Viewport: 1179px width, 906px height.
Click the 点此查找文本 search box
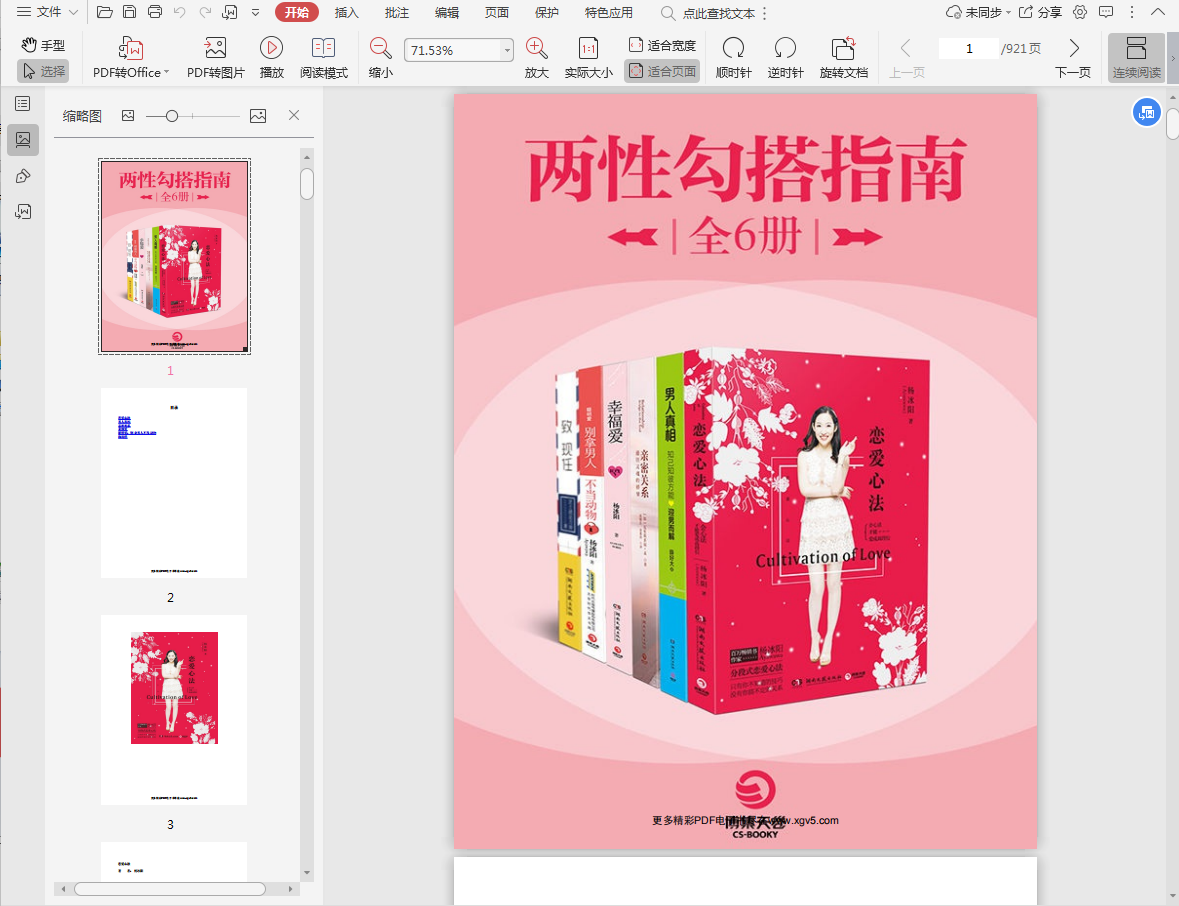[x=708, y=13]
